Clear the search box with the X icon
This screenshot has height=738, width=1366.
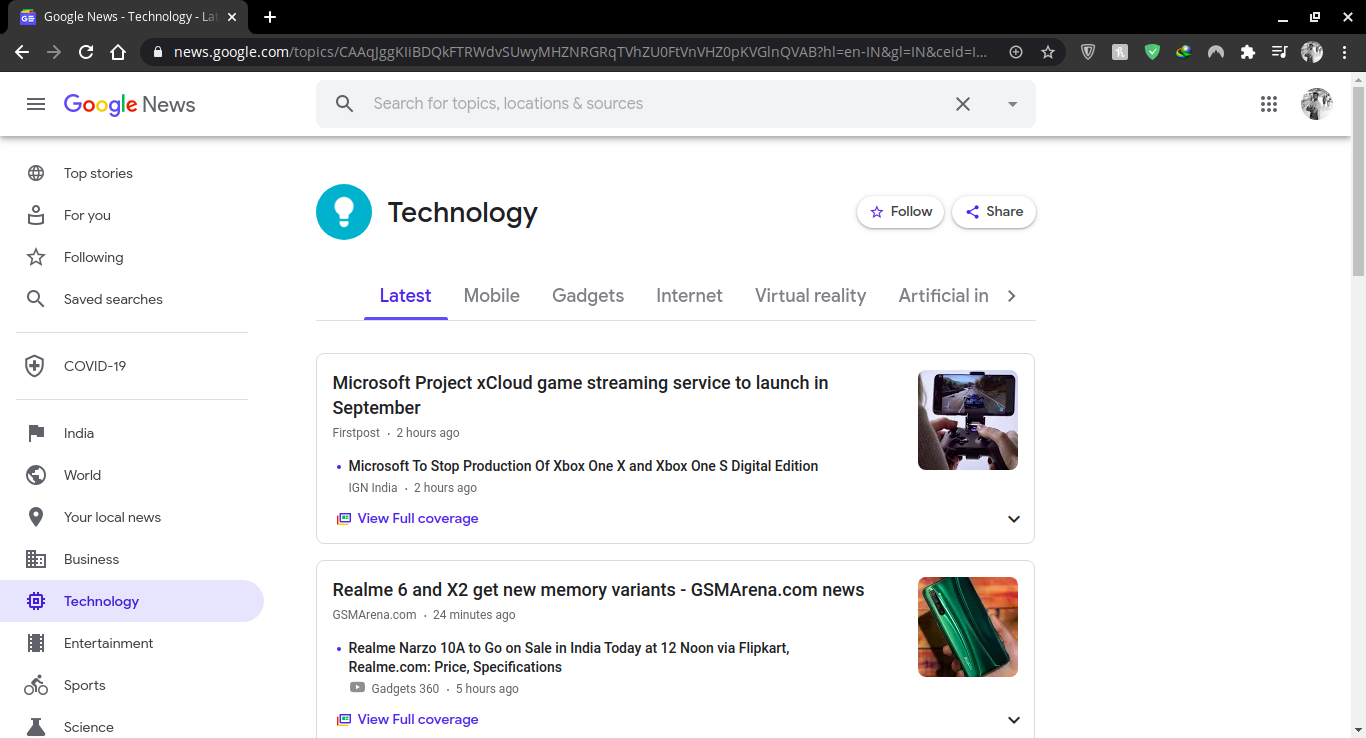[963, 104]
